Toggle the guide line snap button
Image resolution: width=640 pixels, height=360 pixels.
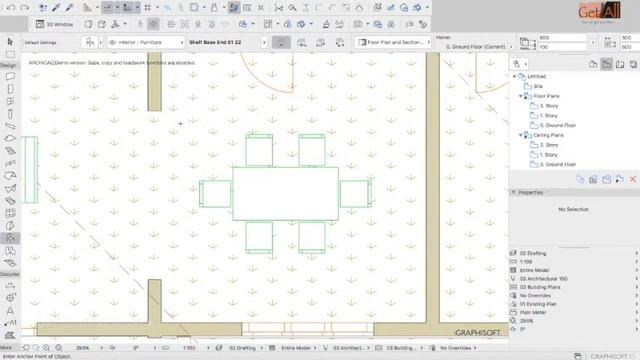[107, 7]
